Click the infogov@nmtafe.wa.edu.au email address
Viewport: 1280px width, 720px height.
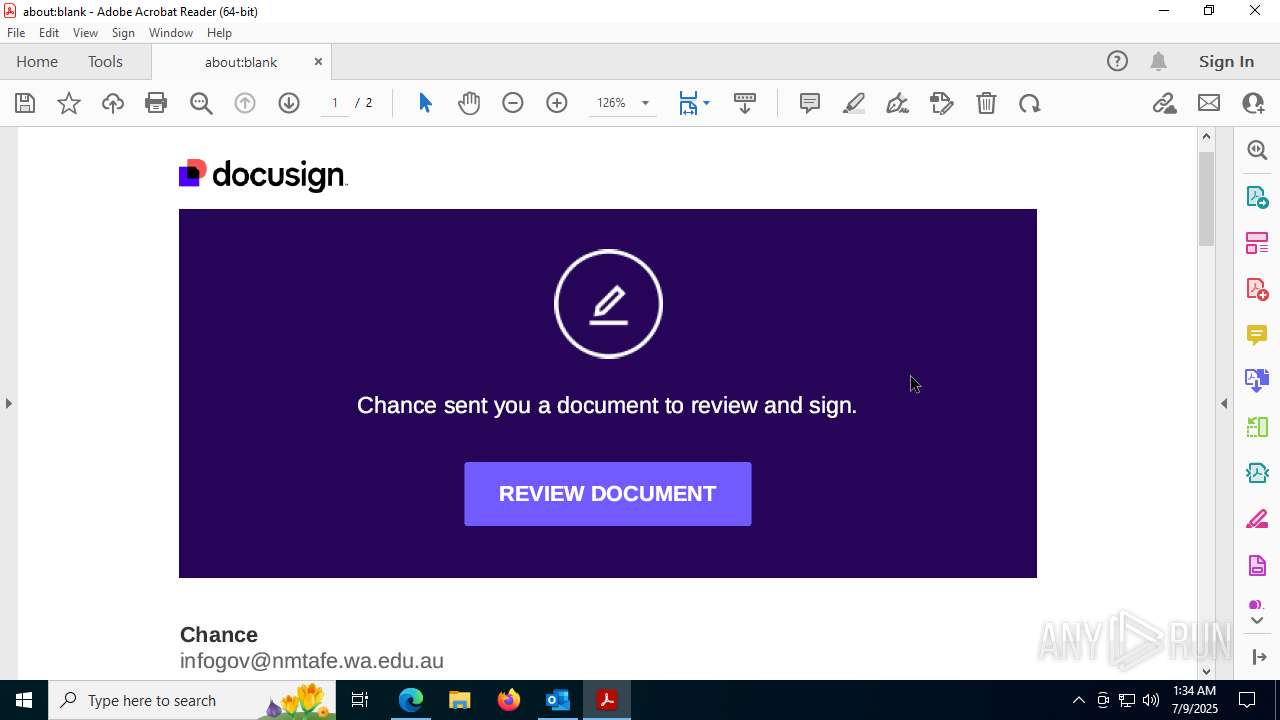(312, 661)
